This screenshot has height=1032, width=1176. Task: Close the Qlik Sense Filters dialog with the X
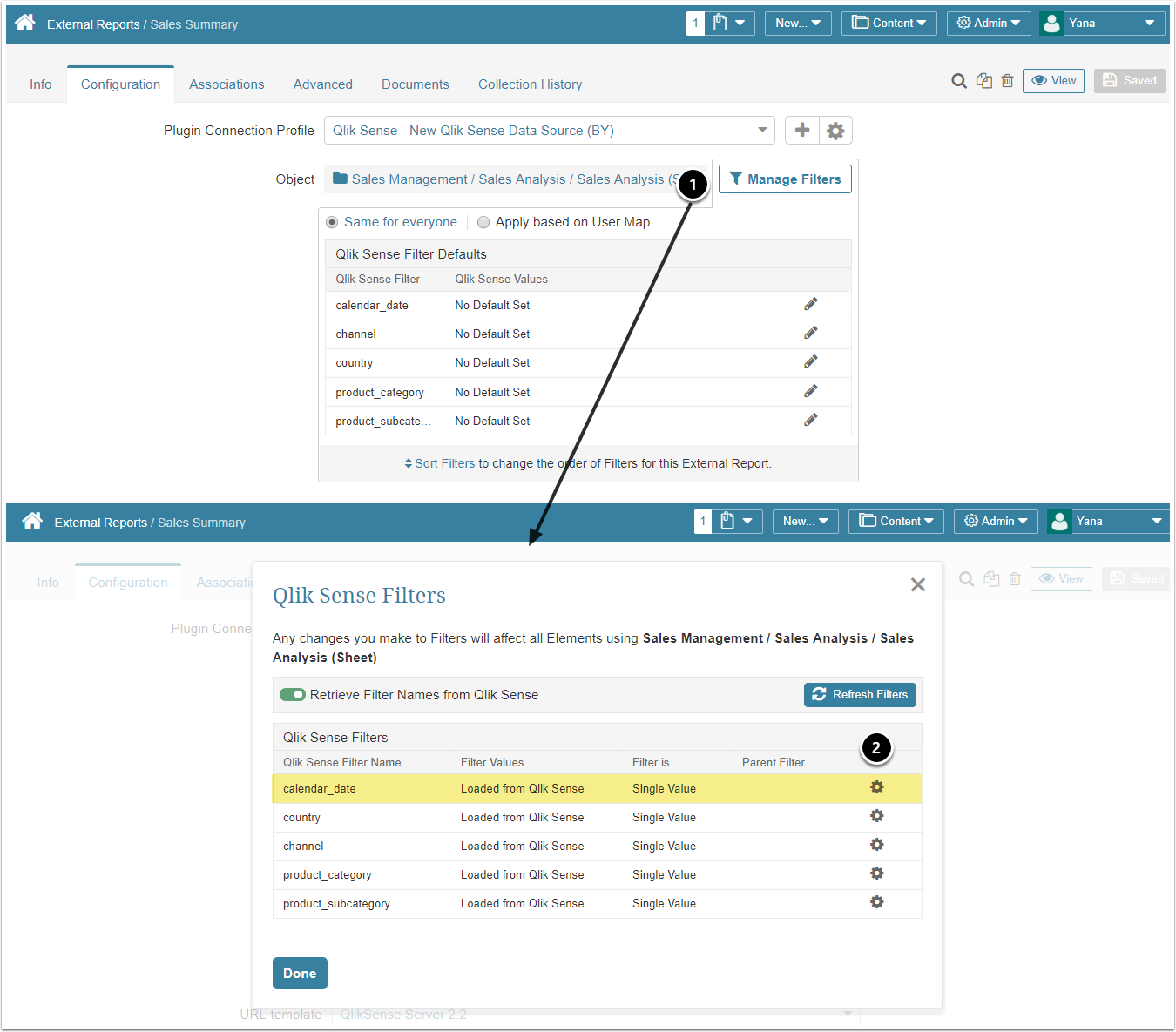(918, 585)
